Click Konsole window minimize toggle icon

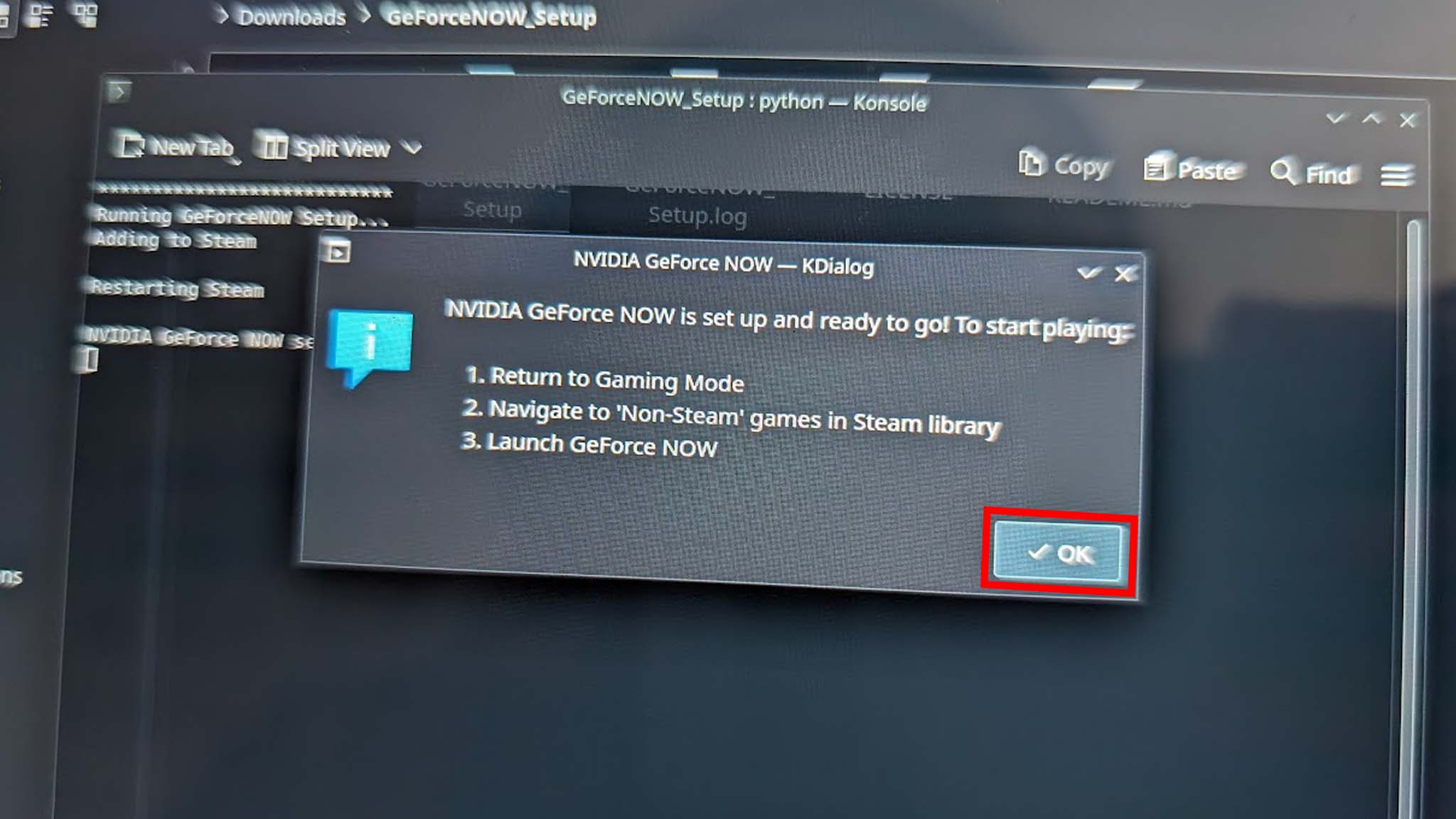[x=1335, y=118]
